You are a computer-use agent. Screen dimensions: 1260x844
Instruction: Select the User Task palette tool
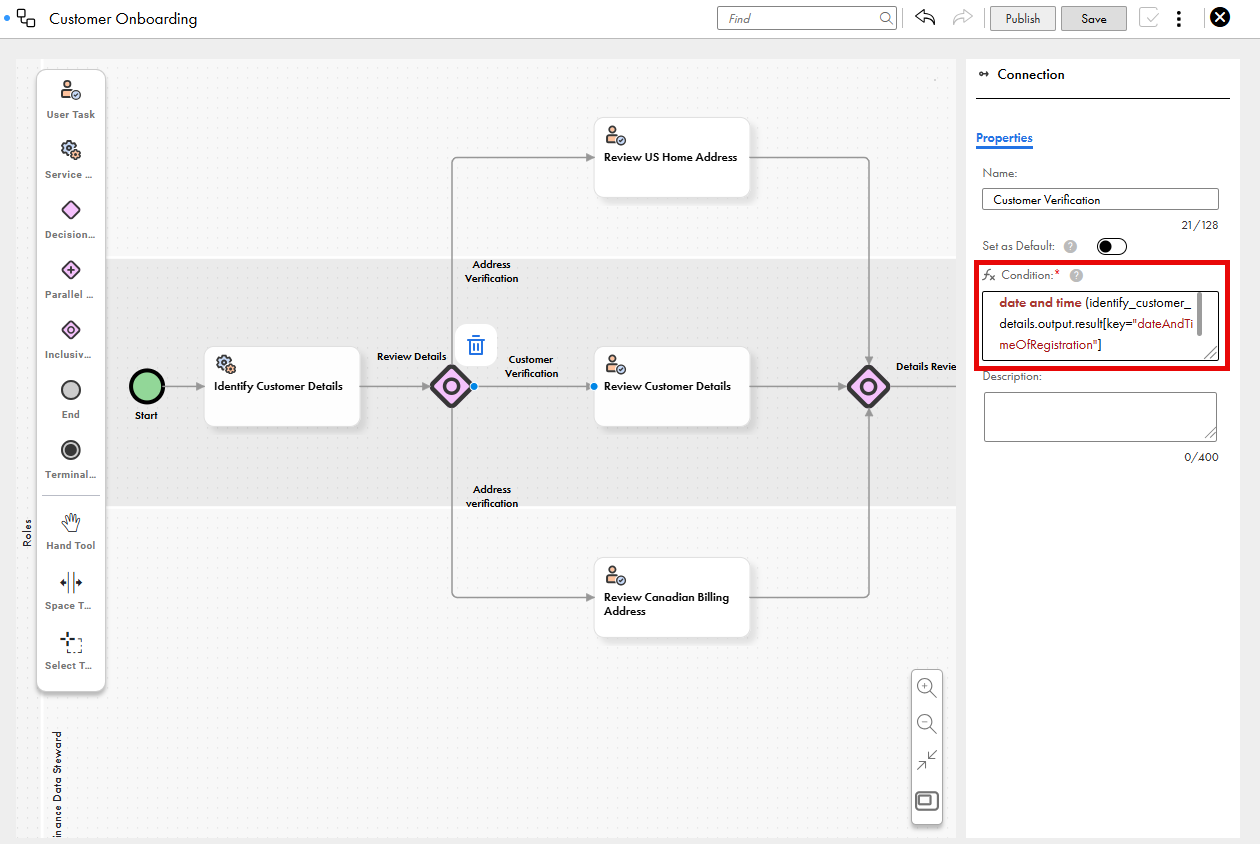point(70,100)
